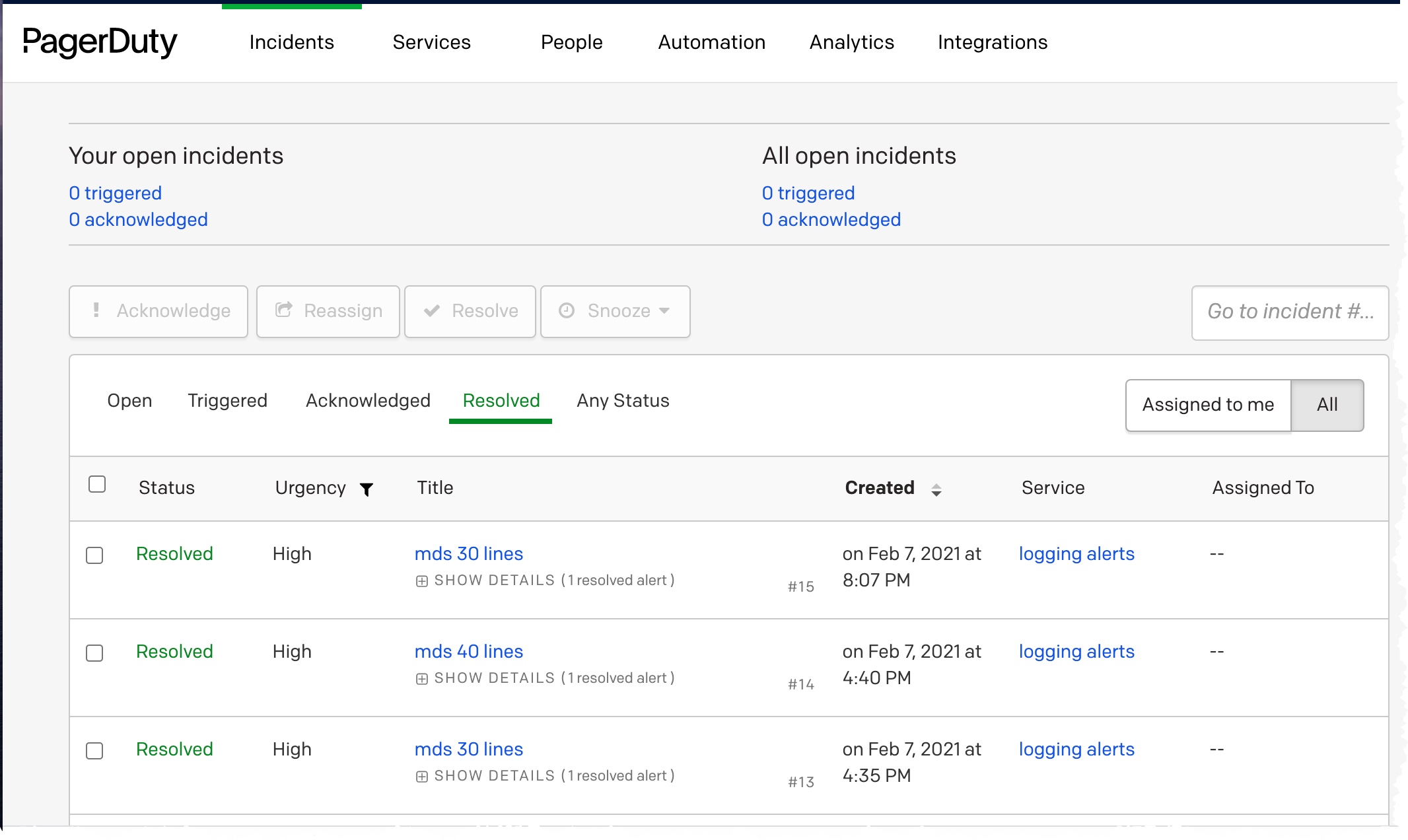Screen dimensions: 1408x840
Task: Click the Created column sort arrows
Action: click(936, 489)
